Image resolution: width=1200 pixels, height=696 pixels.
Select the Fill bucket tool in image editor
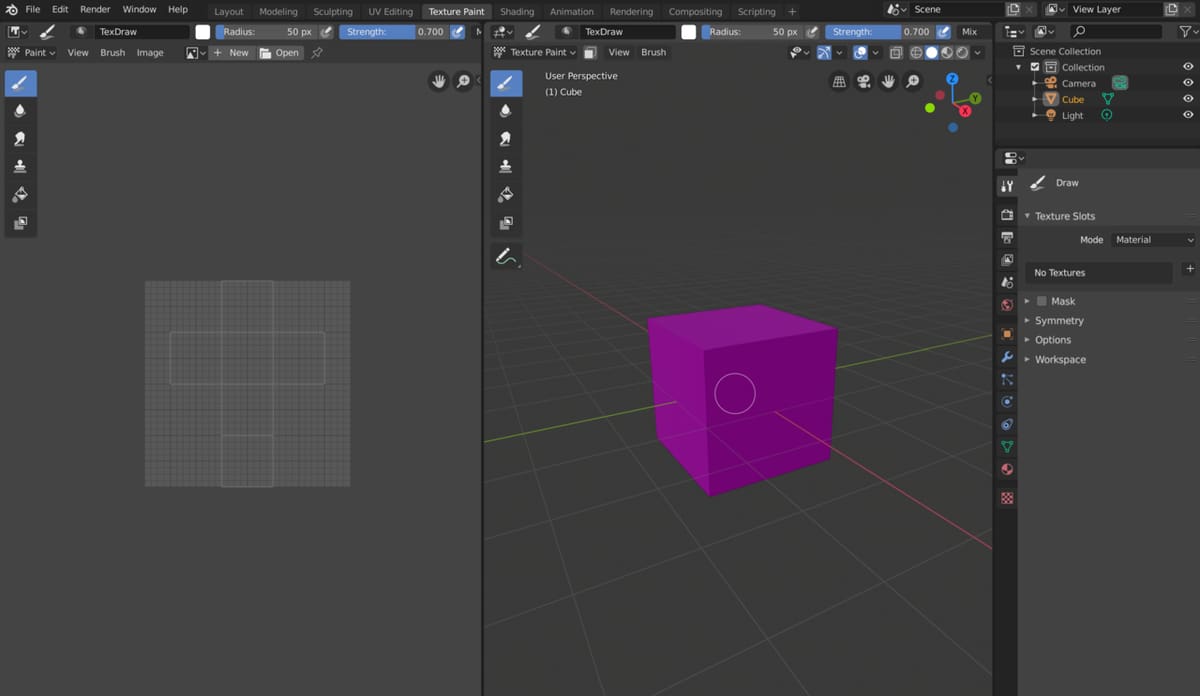pos(20,195)
